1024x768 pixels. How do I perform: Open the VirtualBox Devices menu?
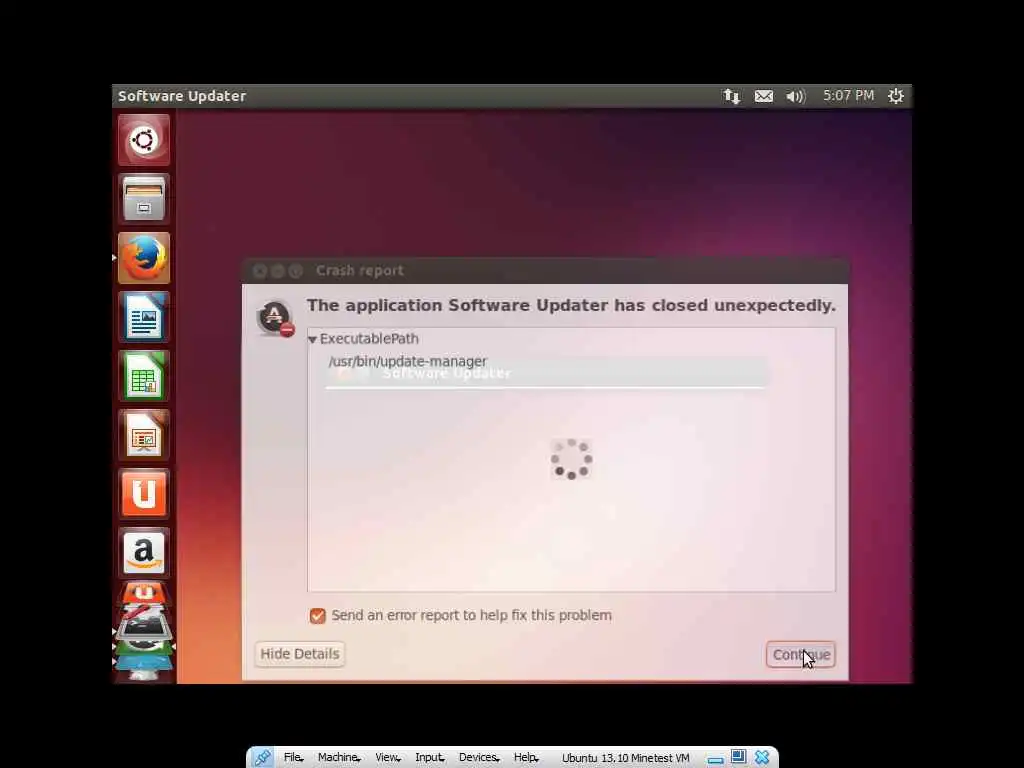479,758
